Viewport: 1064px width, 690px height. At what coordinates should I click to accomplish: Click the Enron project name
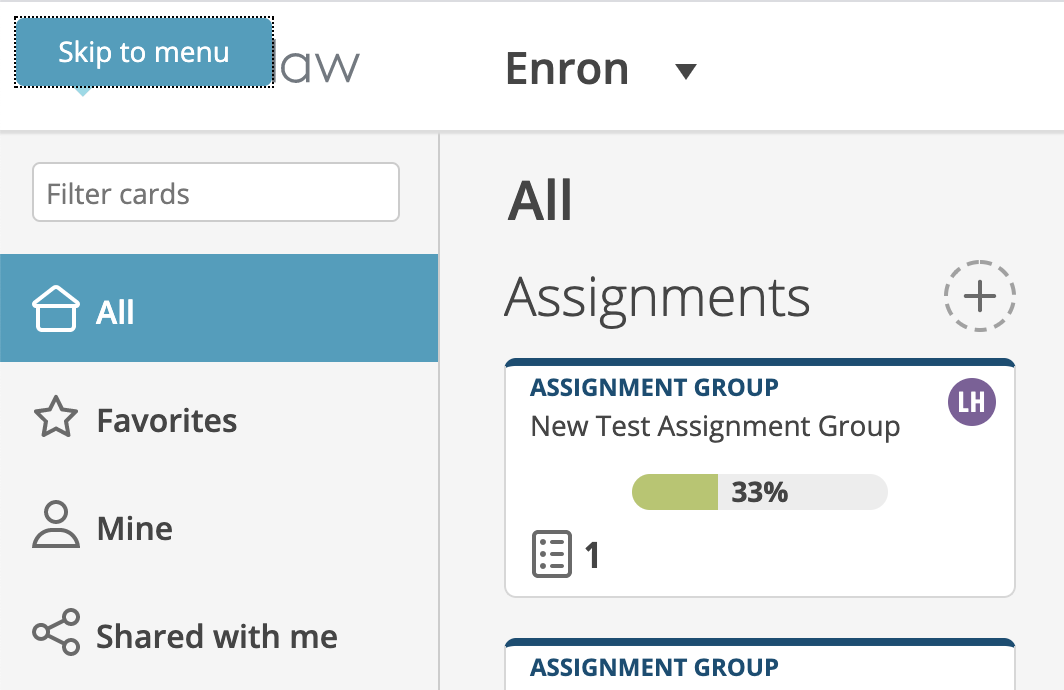567,69
